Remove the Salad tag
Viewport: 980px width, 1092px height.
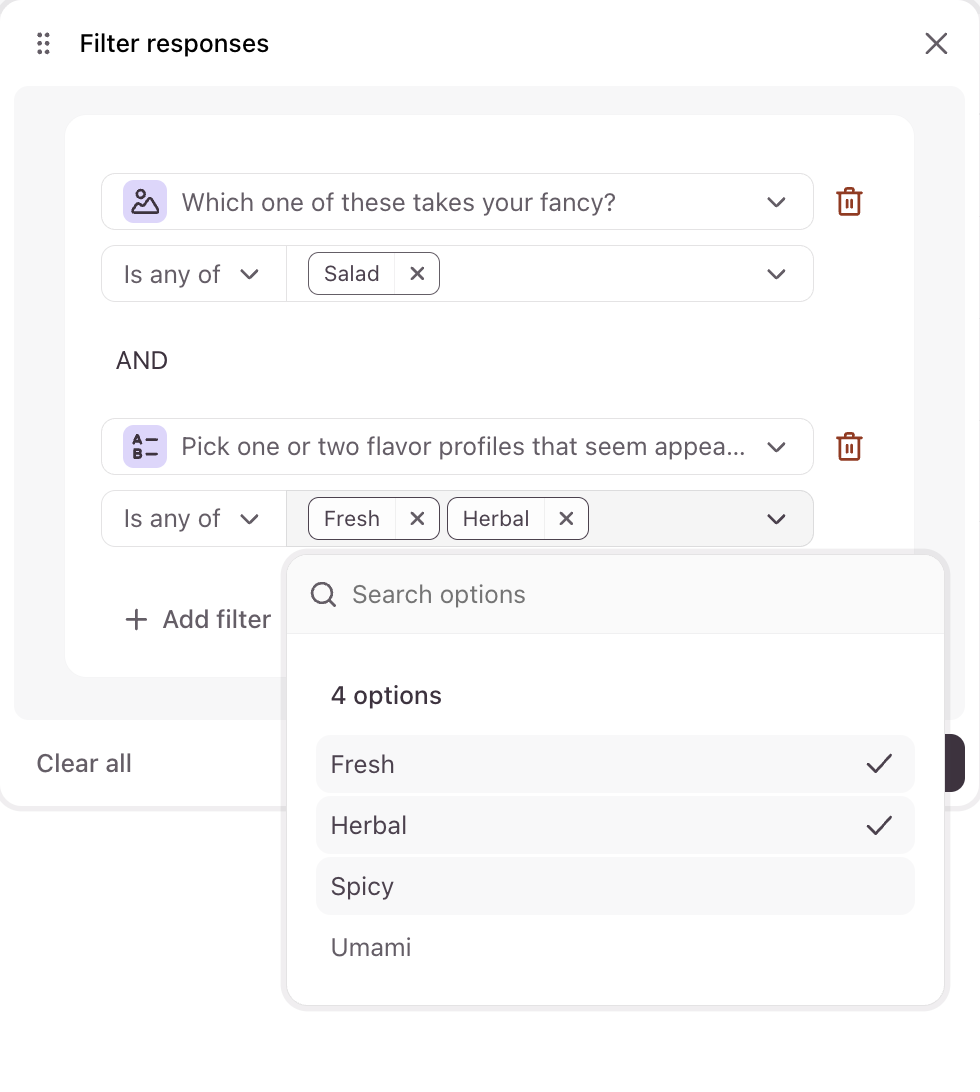(x=417, y=274)
